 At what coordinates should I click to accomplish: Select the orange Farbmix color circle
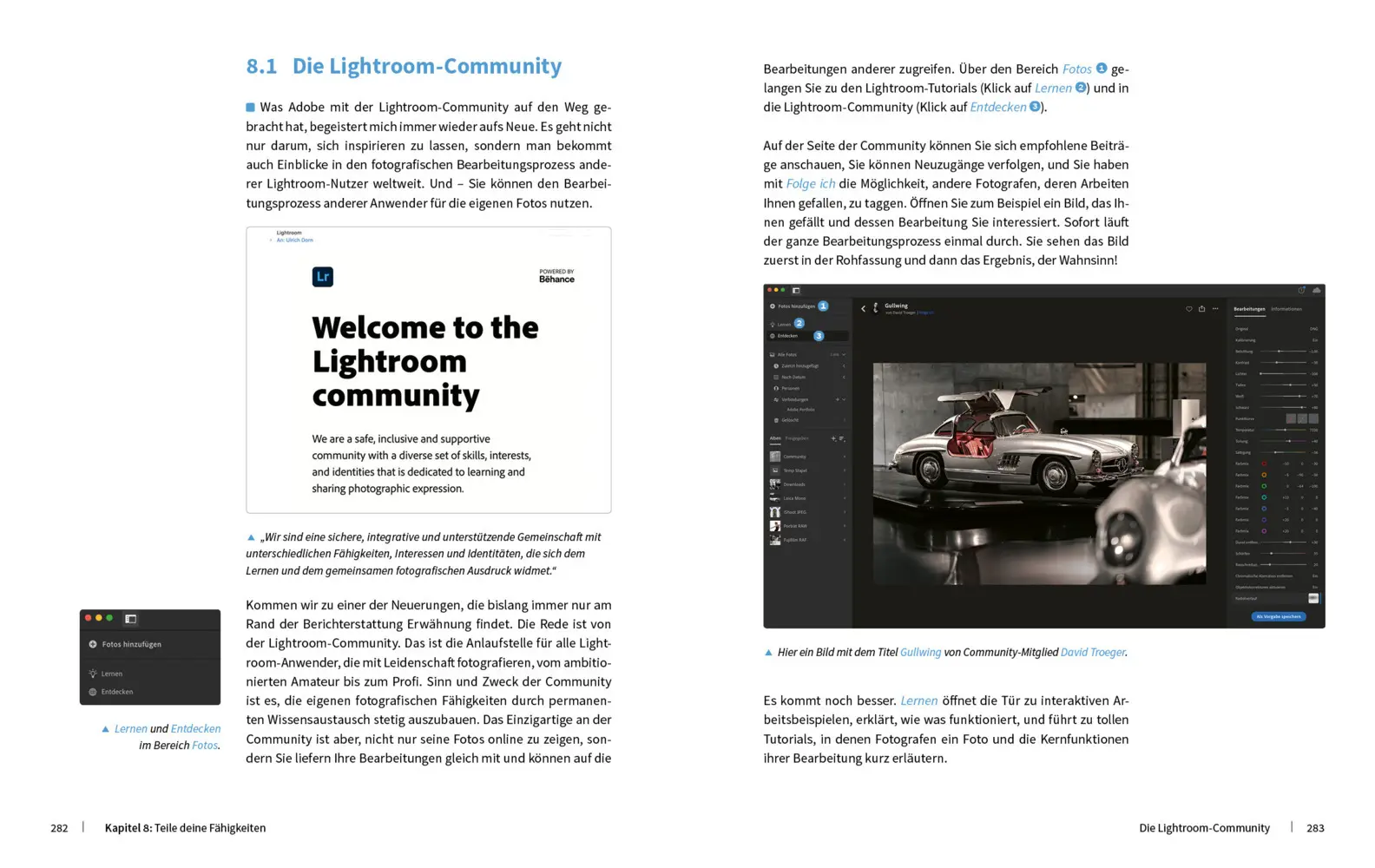[1264, 475]
